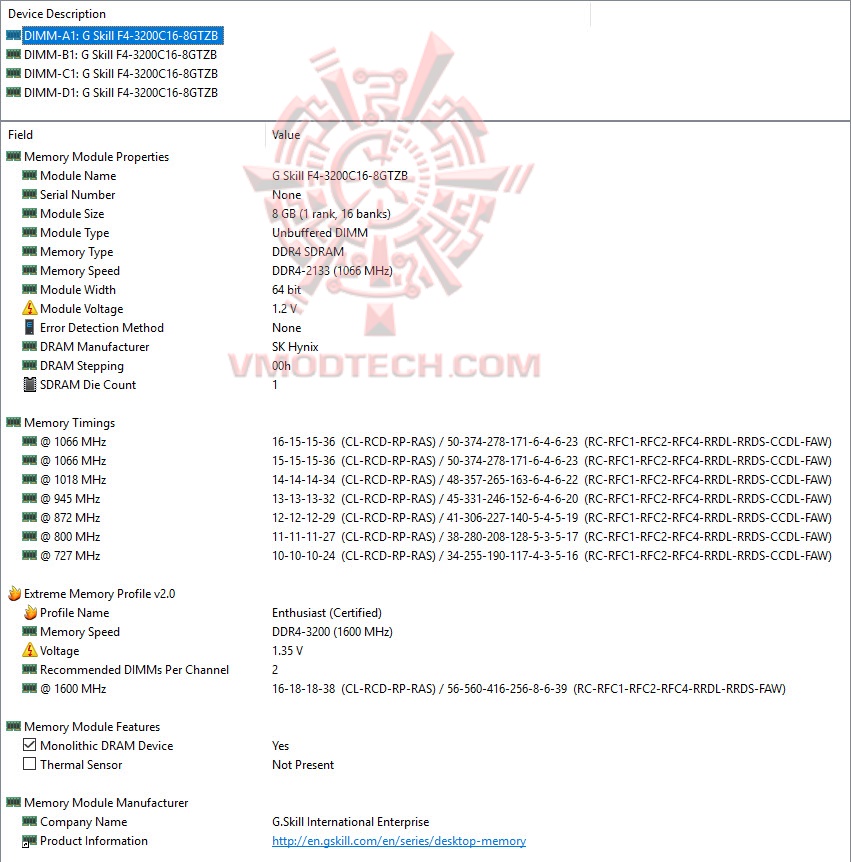Select the @ 800 MHz timing row
The image size is (851, 862).
click(x=427, y=537)
